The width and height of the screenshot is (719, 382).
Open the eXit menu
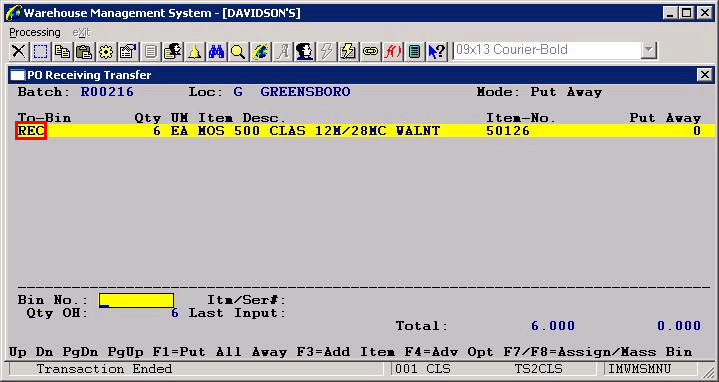tap(81, 33)
